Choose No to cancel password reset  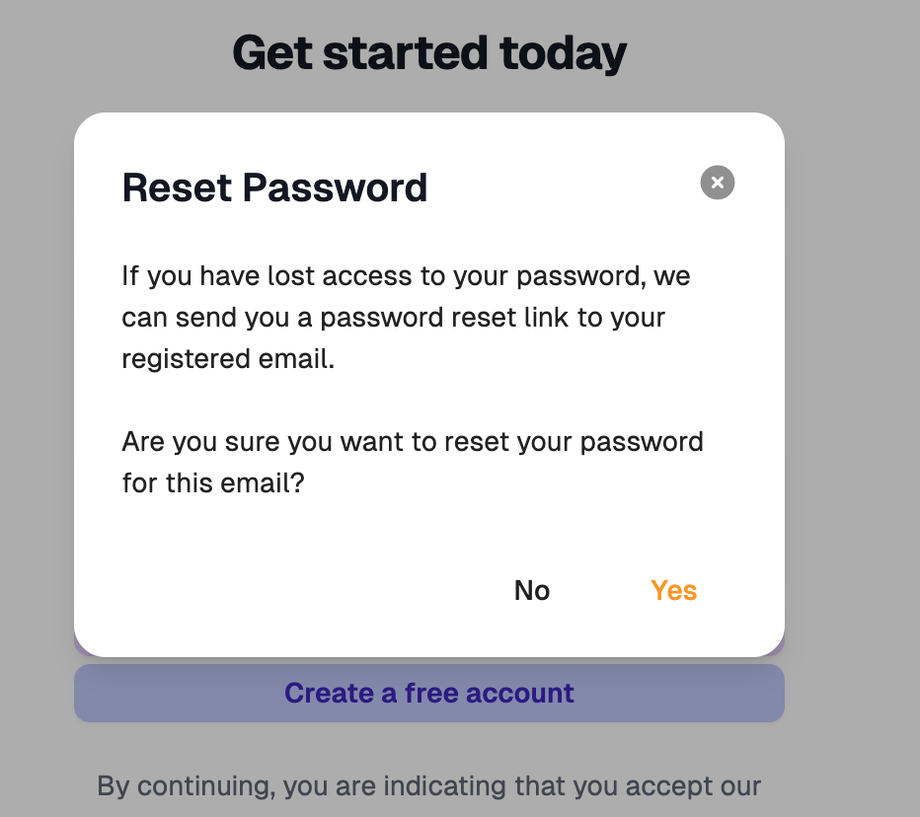(532, 590)
